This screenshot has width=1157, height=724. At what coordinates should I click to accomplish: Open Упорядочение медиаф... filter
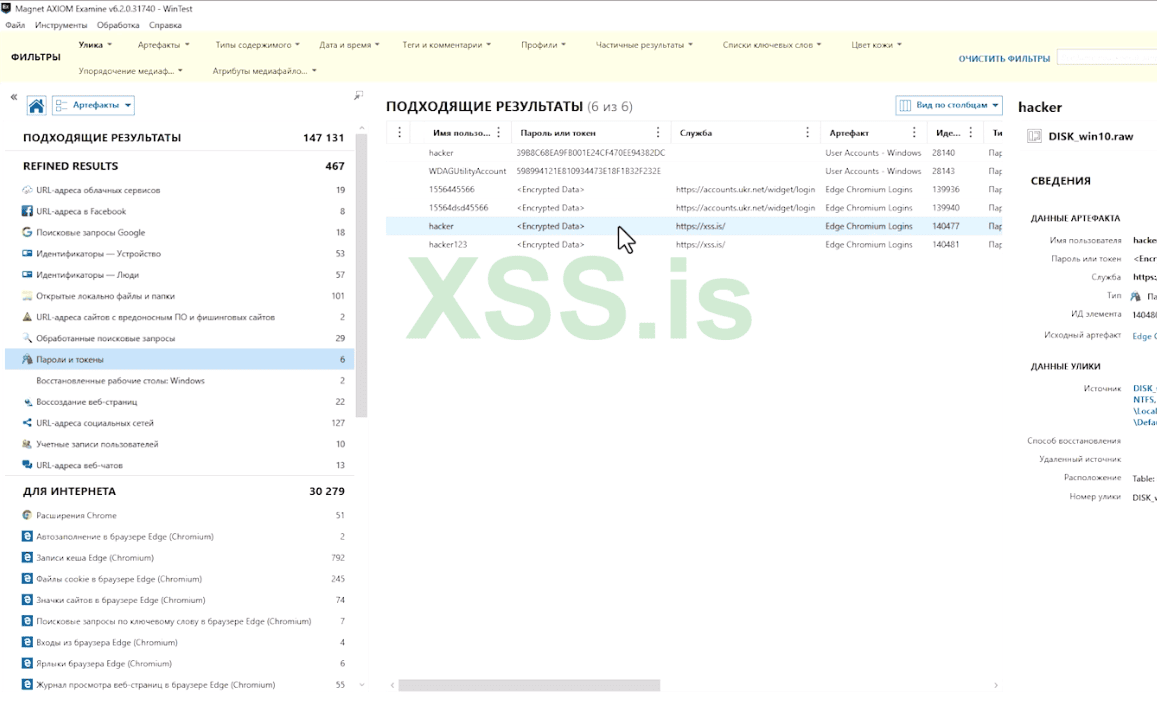coord(130,72)
